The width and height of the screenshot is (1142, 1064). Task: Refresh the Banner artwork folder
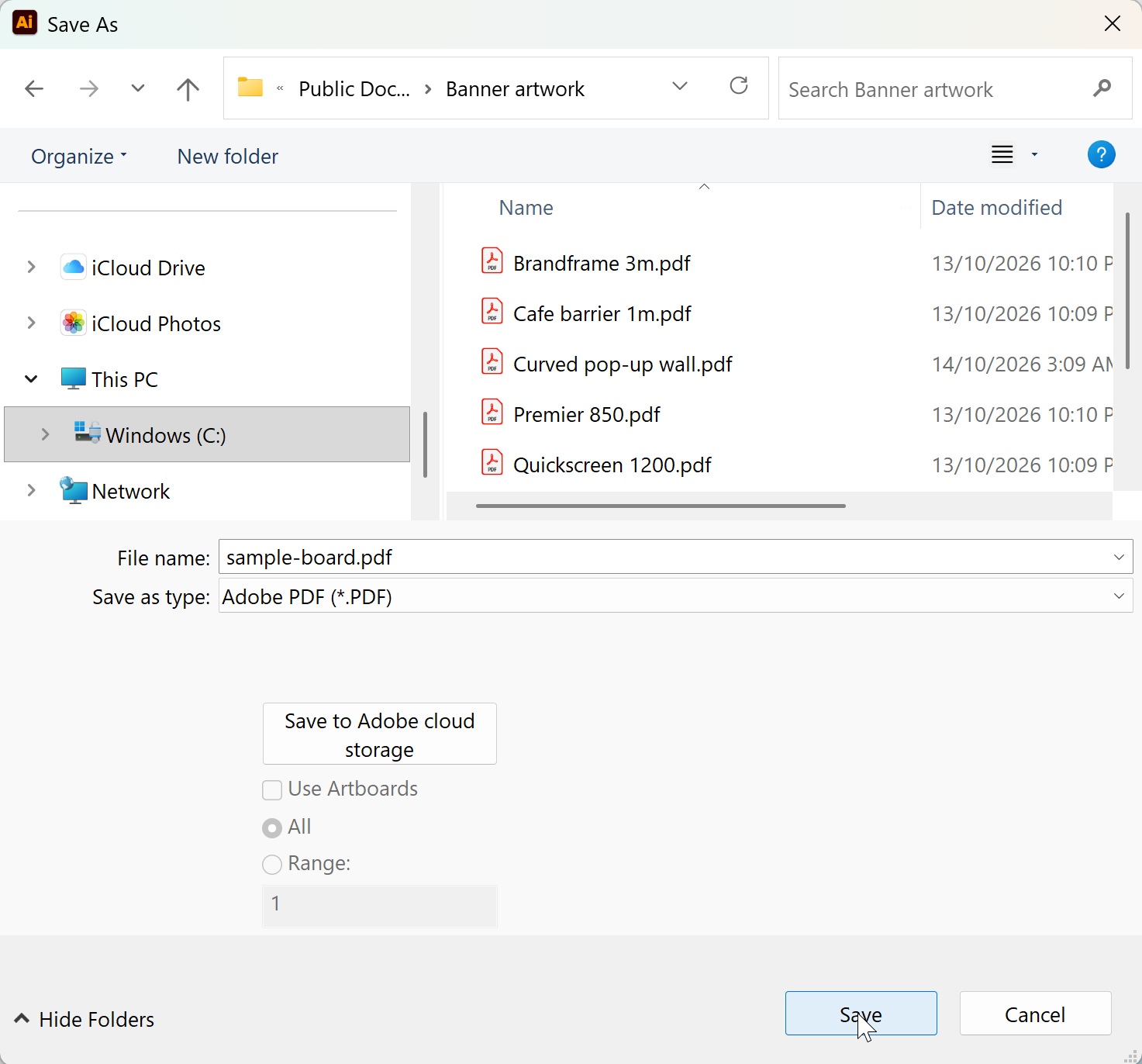(739, 86)
